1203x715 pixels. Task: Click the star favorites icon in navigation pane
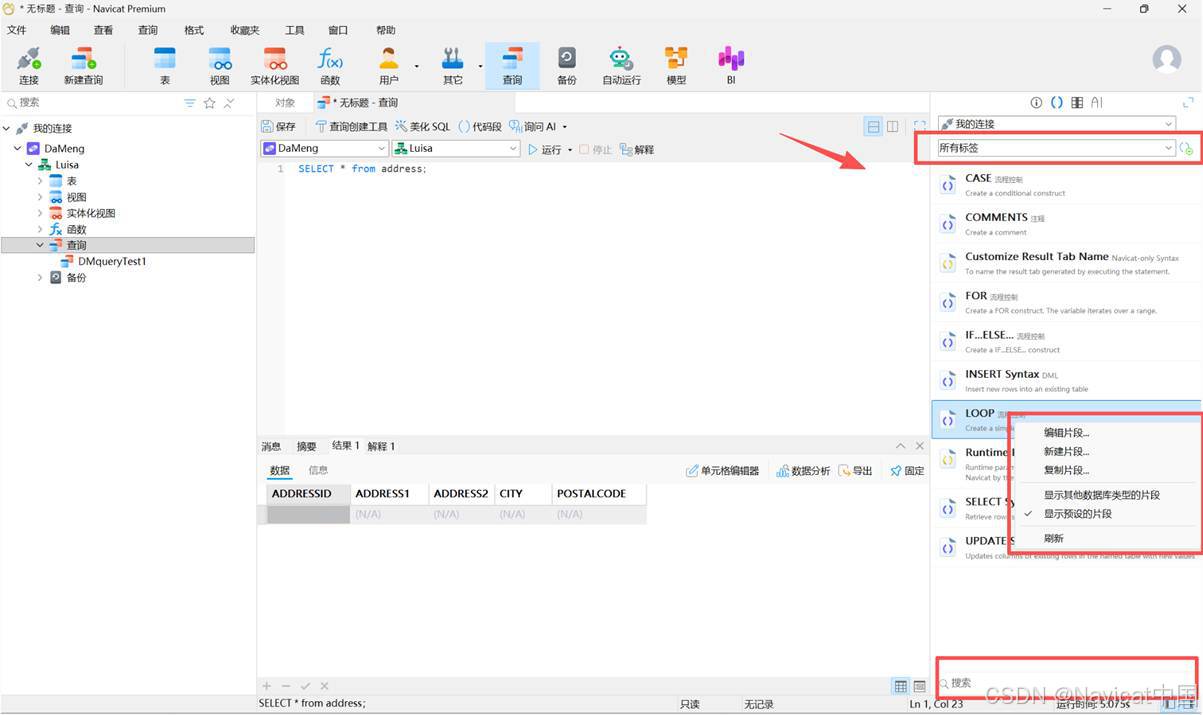(x=209, y=103)
